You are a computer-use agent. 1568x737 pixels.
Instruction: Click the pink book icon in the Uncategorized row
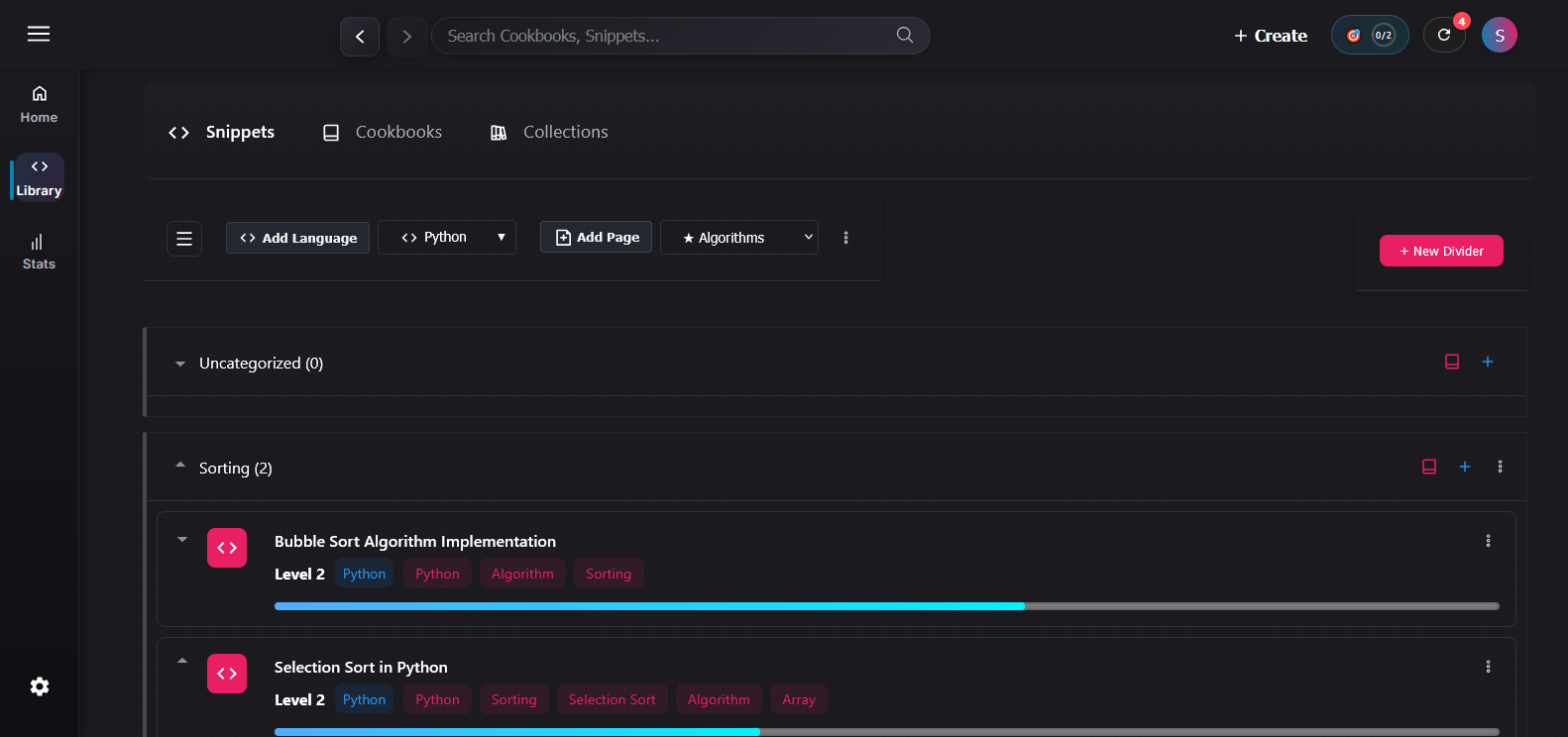[x=1452, y=362]
